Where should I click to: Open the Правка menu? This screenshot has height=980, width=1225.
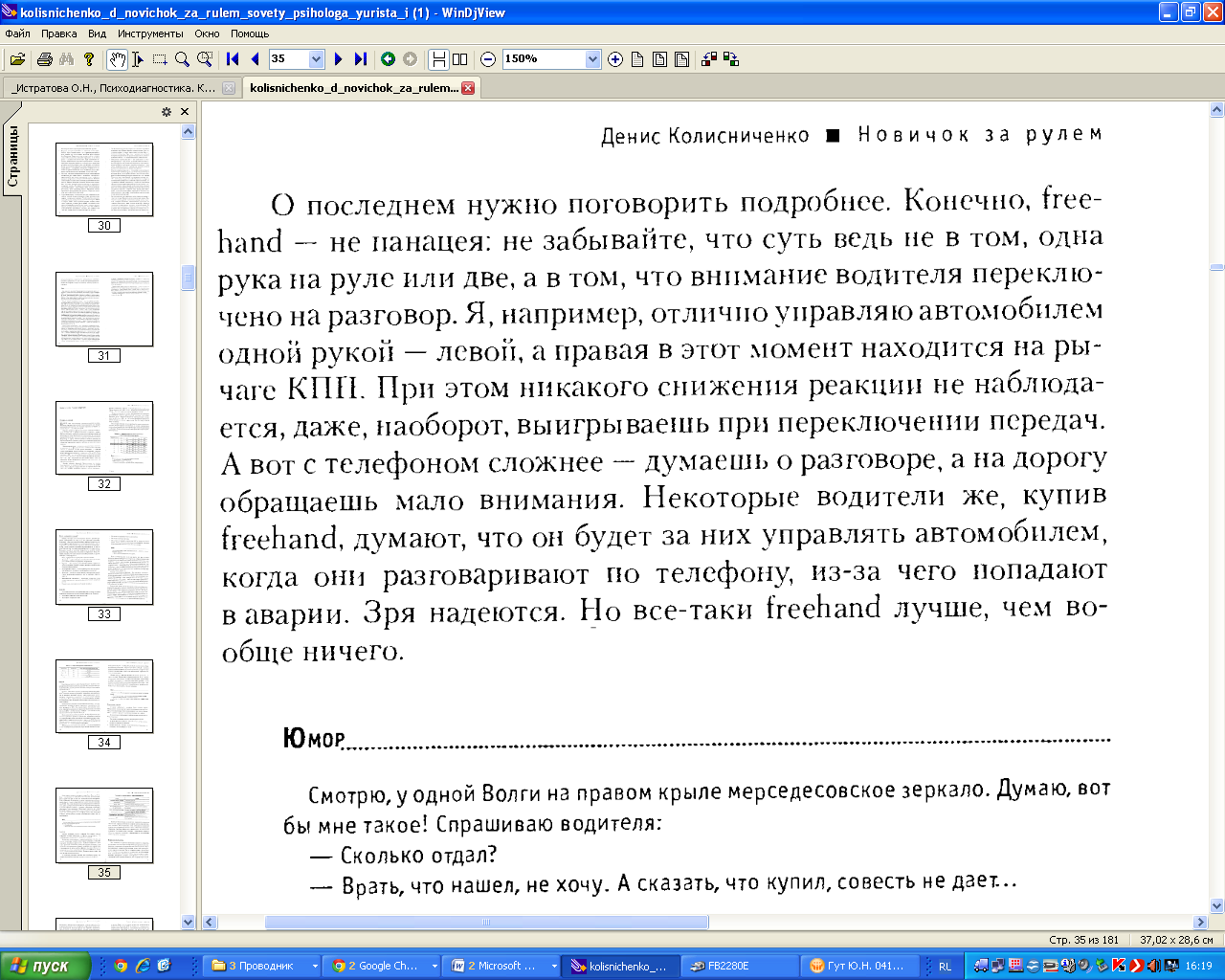pos(58,33)
